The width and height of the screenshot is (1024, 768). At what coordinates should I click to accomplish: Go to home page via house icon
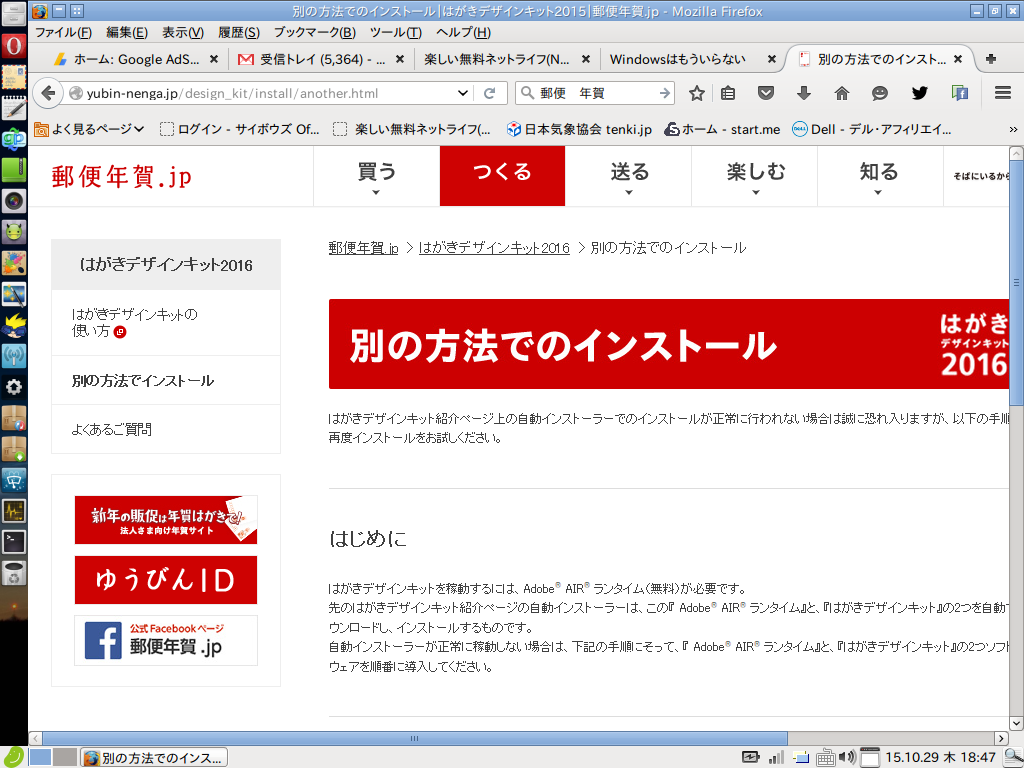click(842, 93)
